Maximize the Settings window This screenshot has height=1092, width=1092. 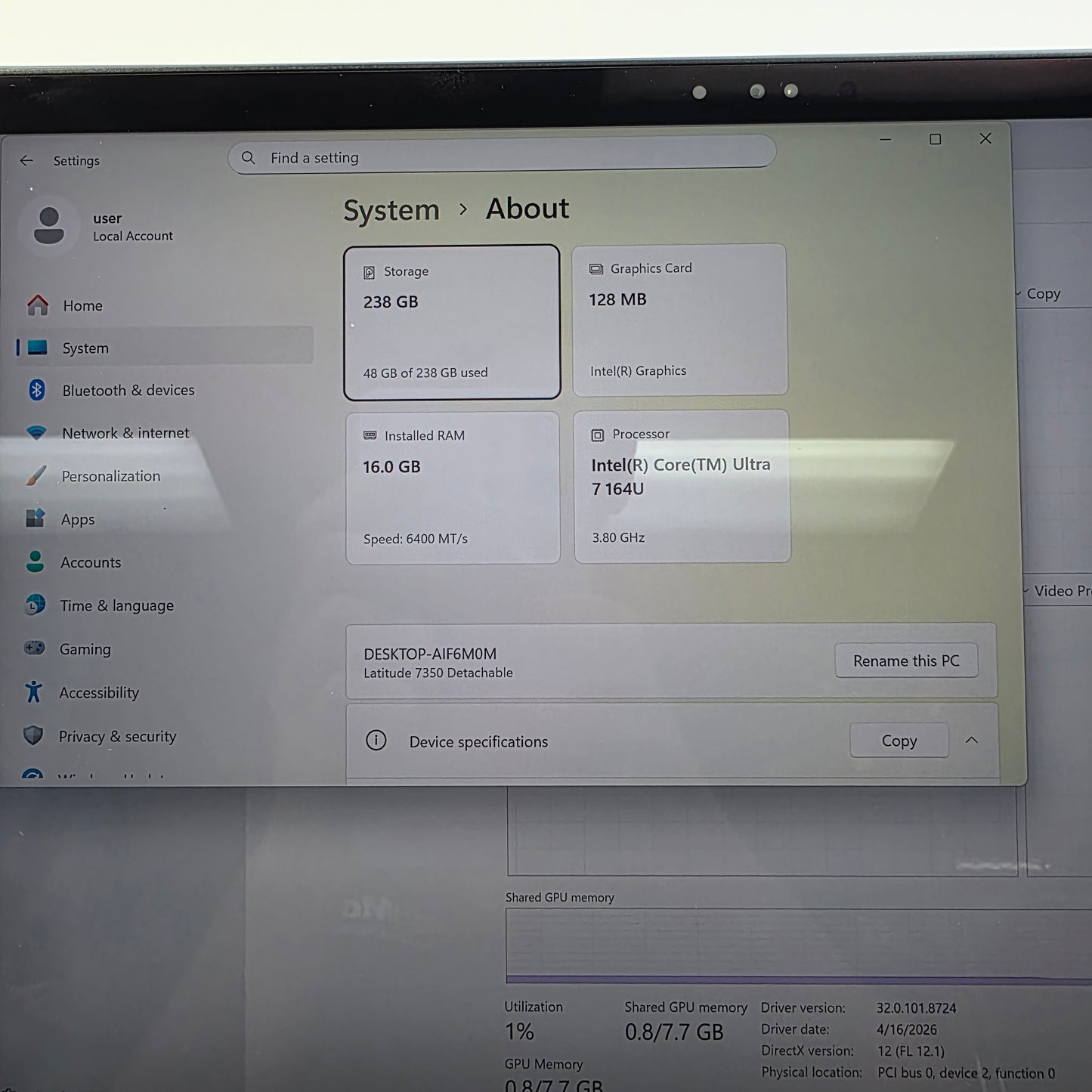click(x=936, y=139)
